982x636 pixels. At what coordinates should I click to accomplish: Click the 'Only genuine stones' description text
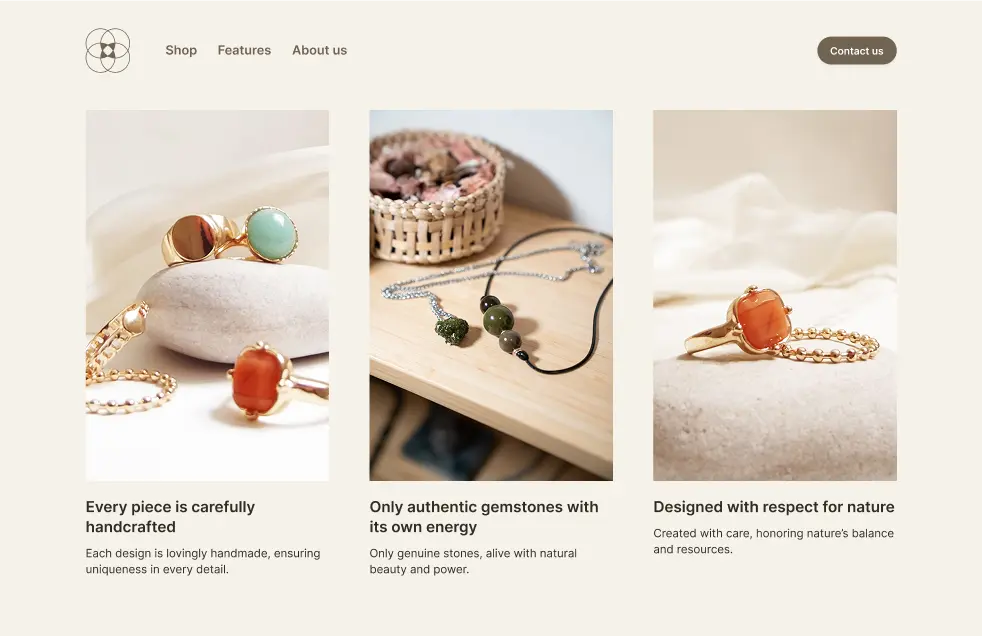[x=473, y=561]
